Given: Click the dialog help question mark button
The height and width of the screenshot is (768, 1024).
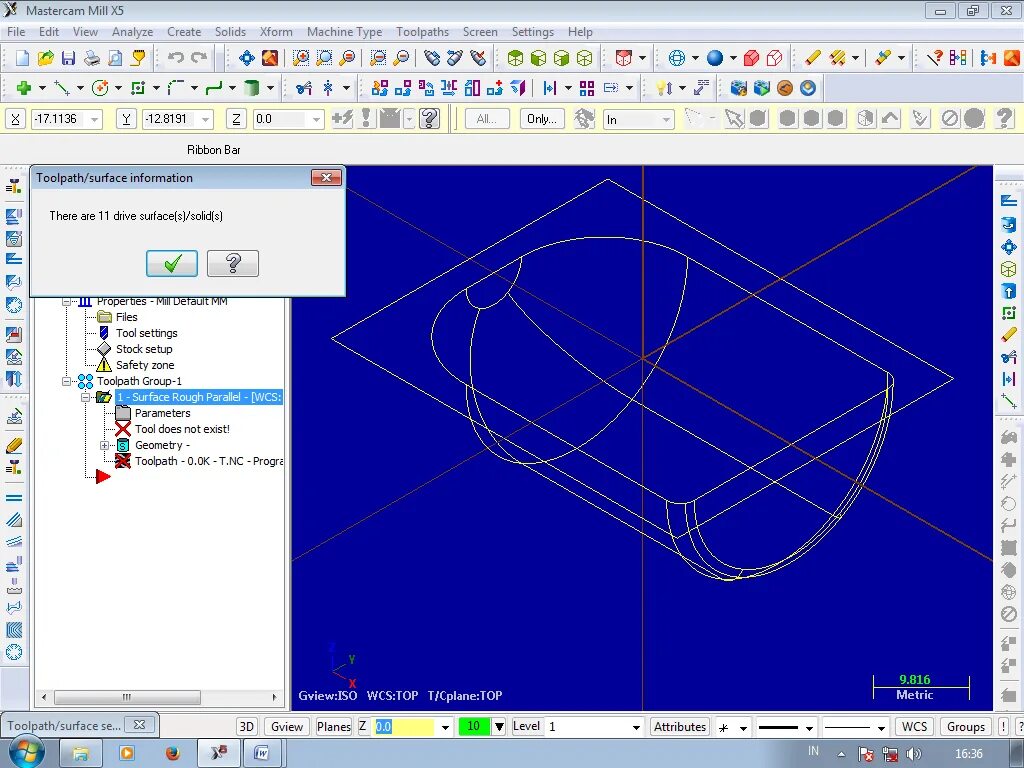Looking at the screenshot, I should click(233, 263).
